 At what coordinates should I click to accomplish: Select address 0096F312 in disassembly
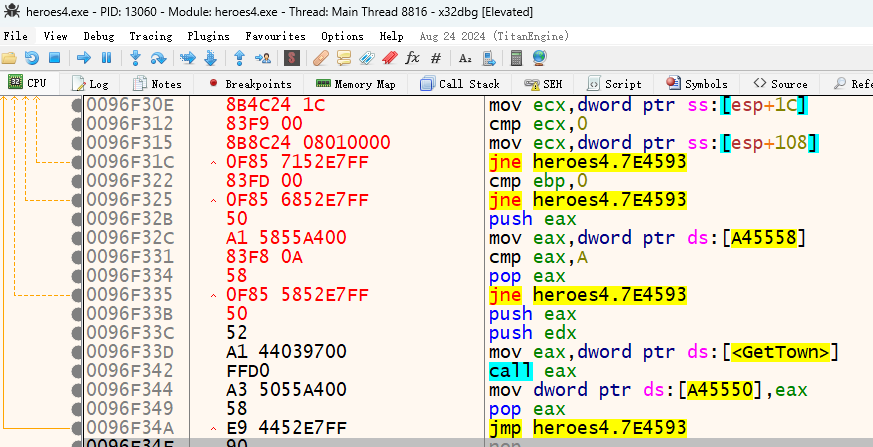130,124
